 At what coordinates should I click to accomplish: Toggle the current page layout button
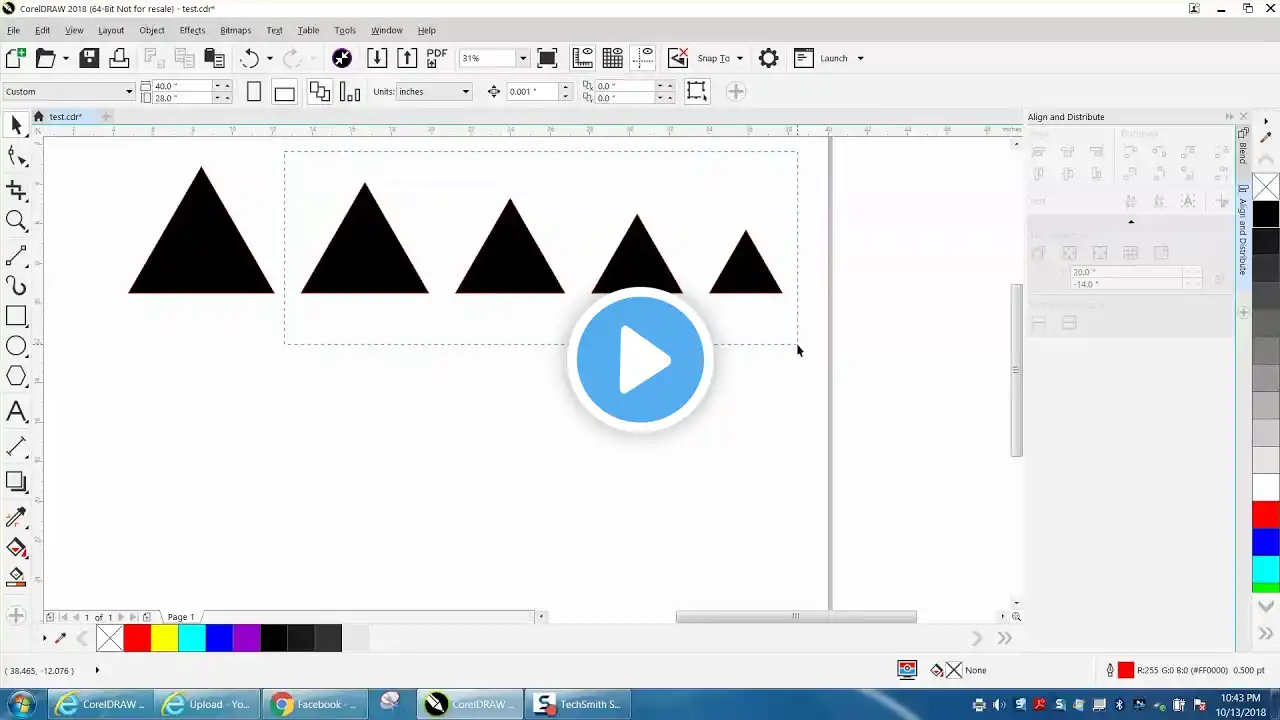click(x=350, y=92)
